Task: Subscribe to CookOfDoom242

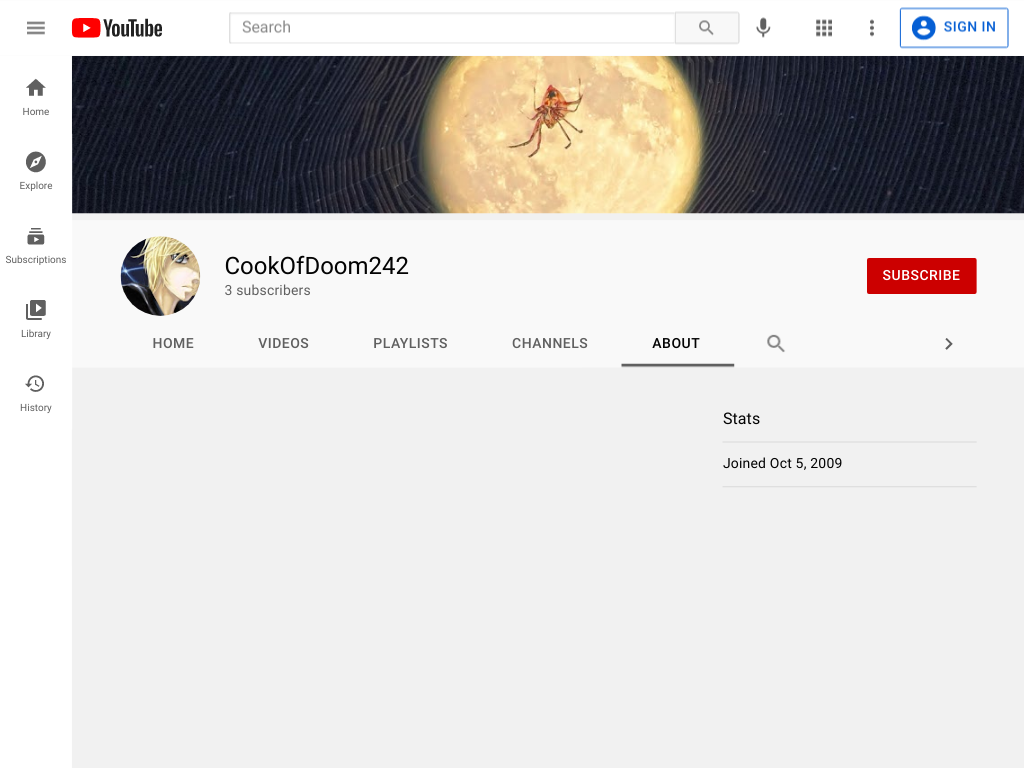Action: point(921,276)
